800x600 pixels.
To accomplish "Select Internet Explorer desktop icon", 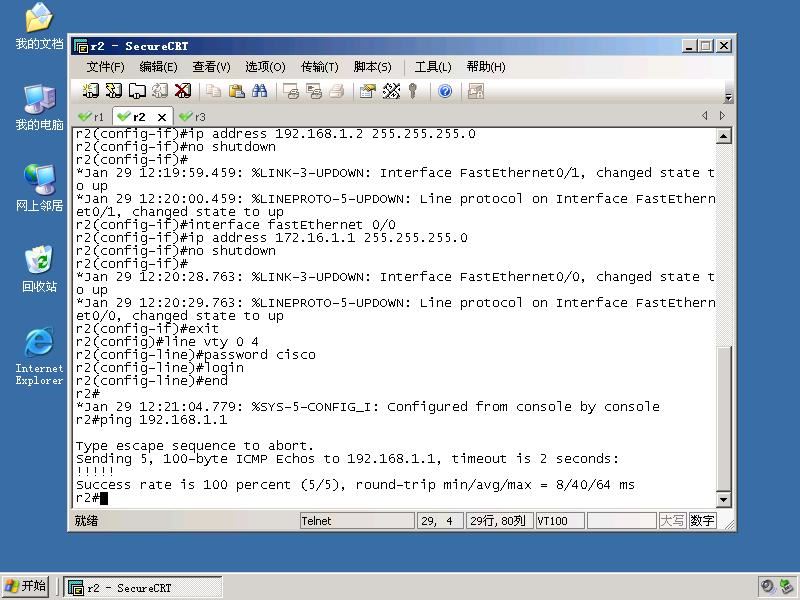I will point(39,357).
